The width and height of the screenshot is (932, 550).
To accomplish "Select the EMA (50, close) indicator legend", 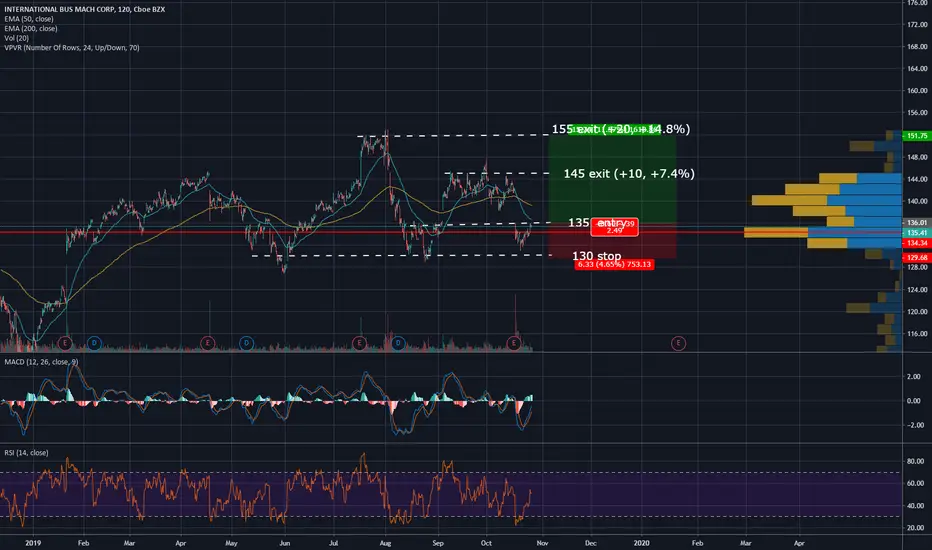I will (x=29, y=19).
